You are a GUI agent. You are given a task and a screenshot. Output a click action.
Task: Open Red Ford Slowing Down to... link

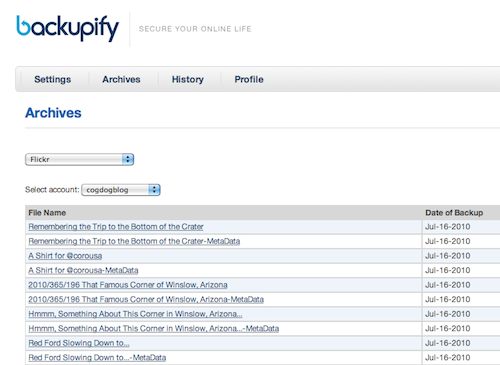79,343
